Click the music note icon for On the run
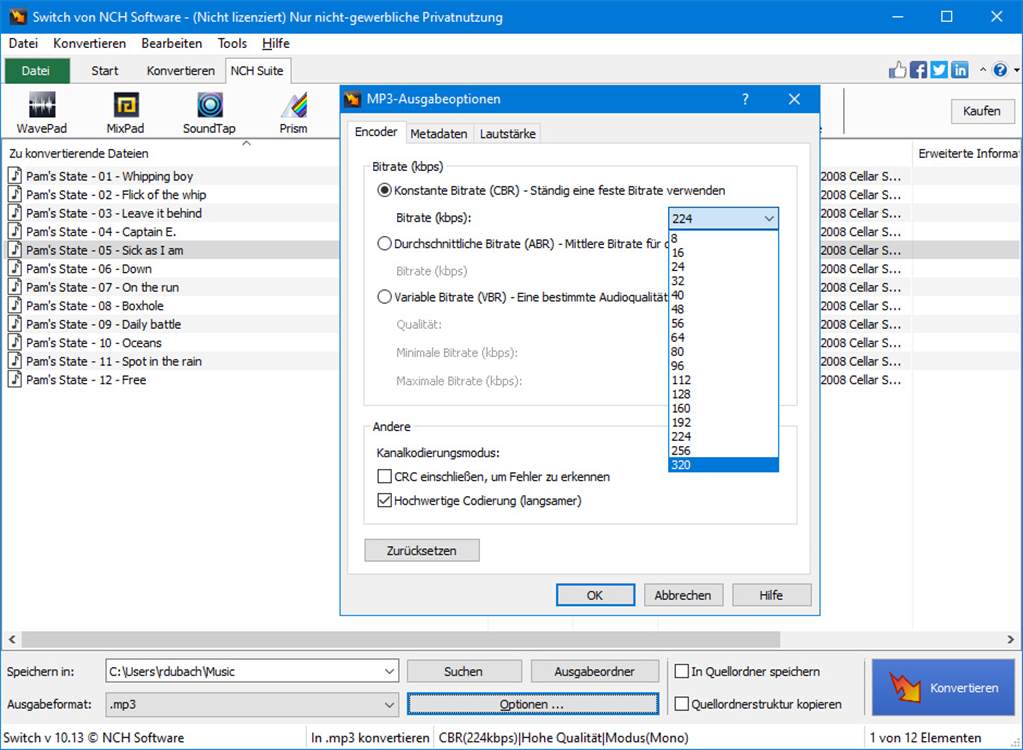 pos(15,286)
